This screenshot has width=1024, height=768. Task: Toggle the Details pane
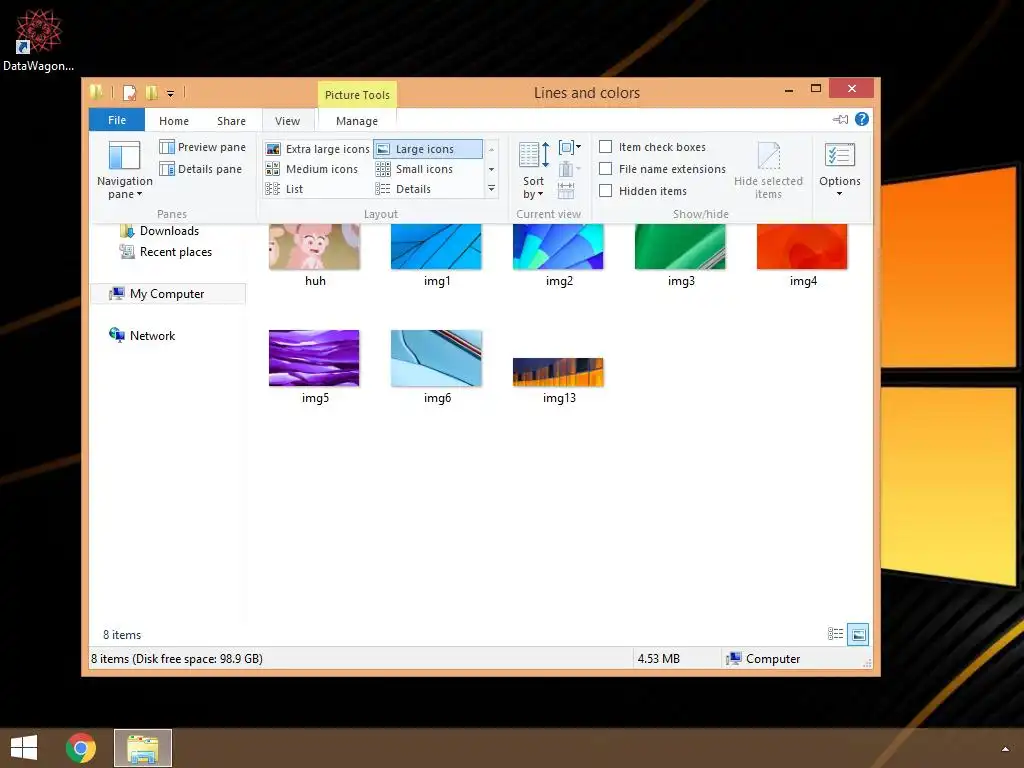[200, 169]
